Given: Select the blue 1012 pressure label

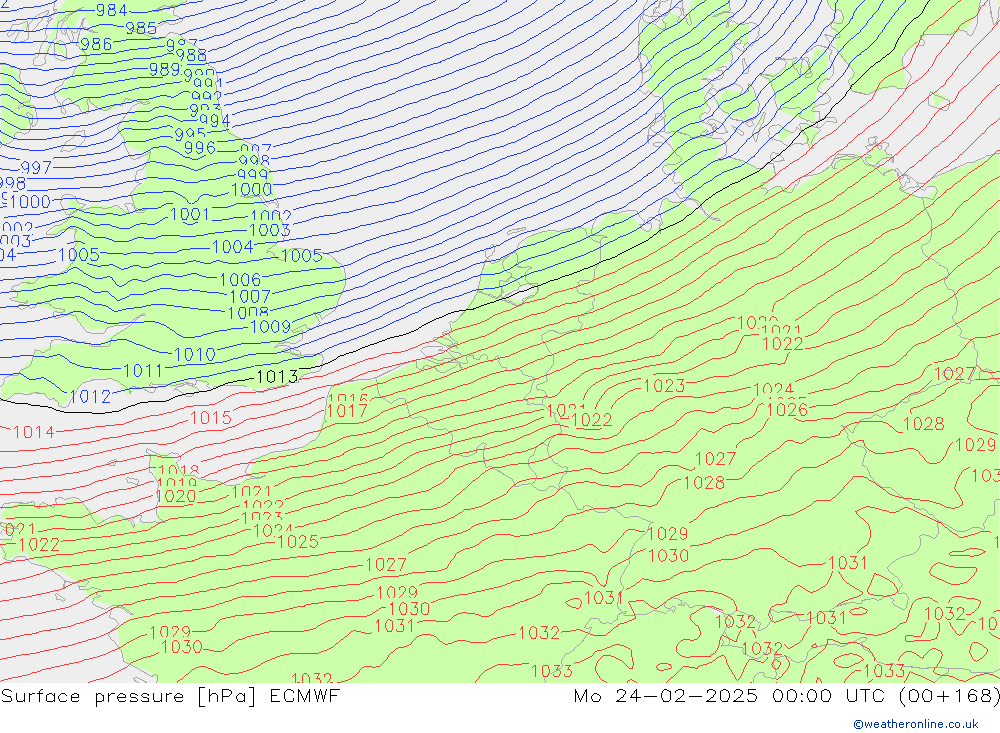Looking at the screenshot, I should click(x=90, y=397).
